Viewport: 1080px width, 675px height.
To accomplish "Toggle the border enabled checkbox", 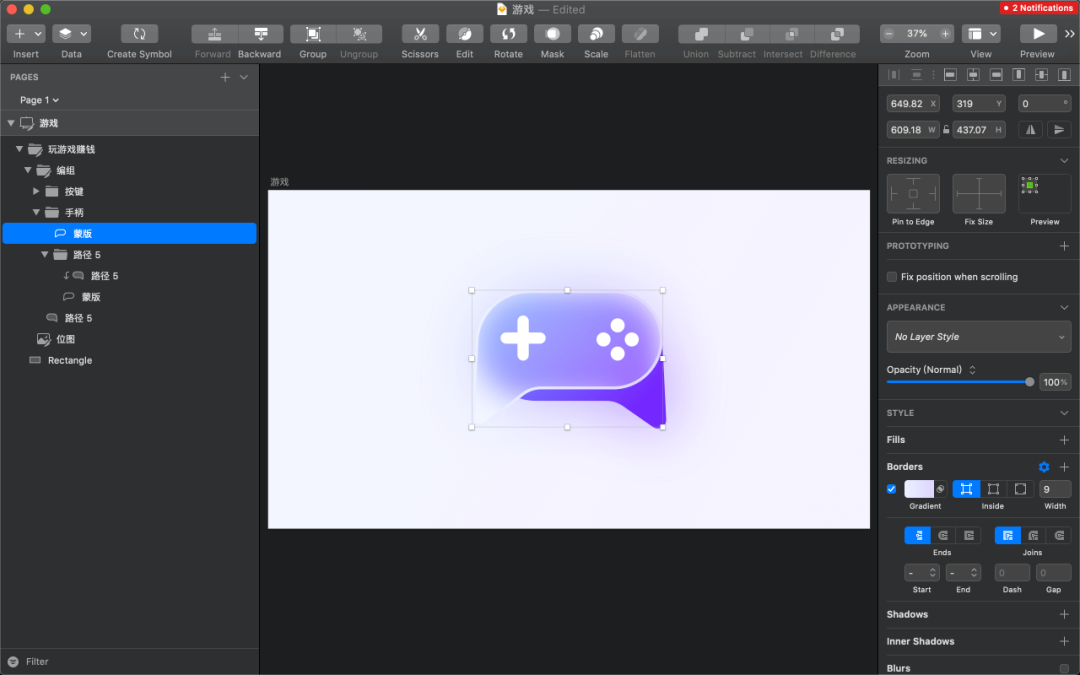I will 891,489.
